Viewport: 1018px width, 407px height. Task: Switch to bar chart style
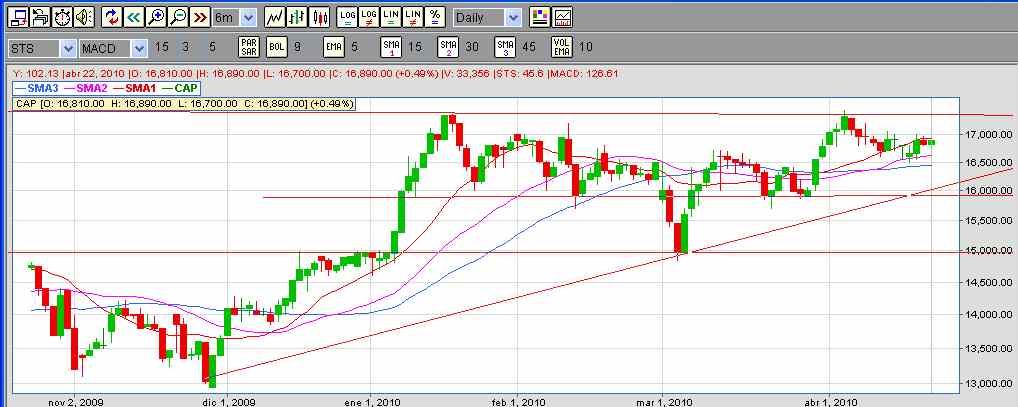[297, 17]
